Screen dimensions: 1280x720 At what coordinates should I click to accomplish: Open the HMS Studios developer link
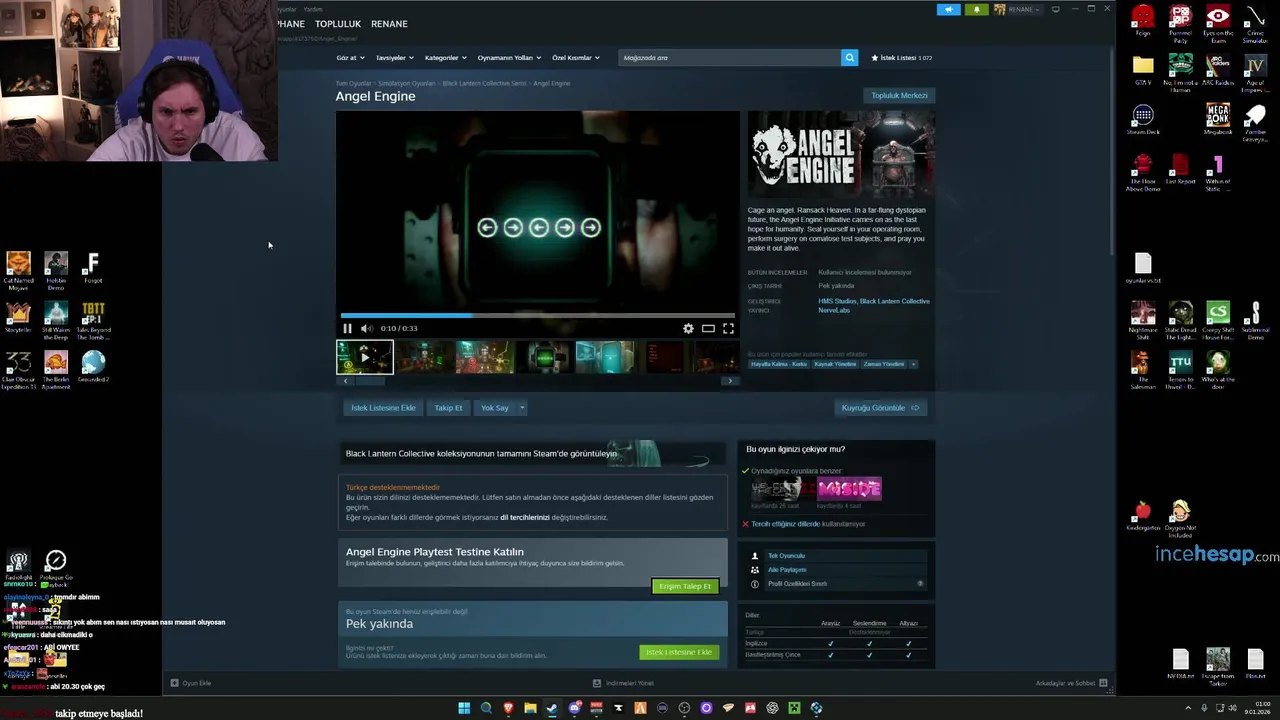[x=837, y=301]
